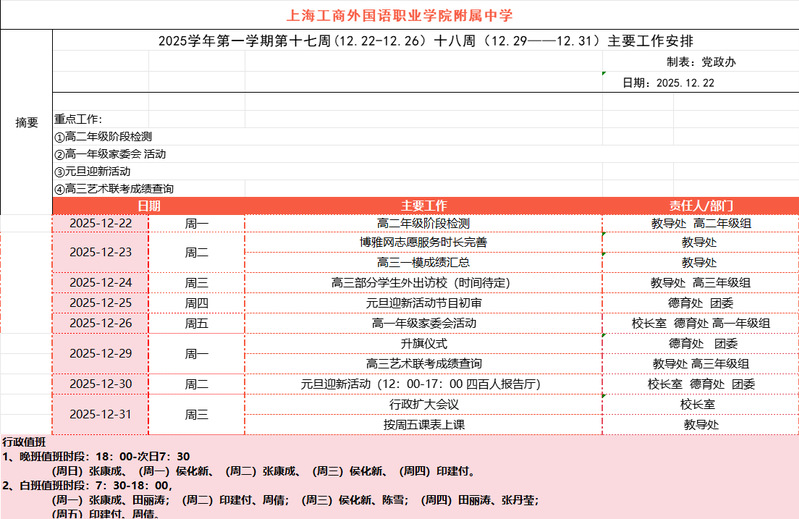Click the 博雅网志愿服务时长完善 task cell
The height and width of the screenshot is (519, 799).
point(423,242)
